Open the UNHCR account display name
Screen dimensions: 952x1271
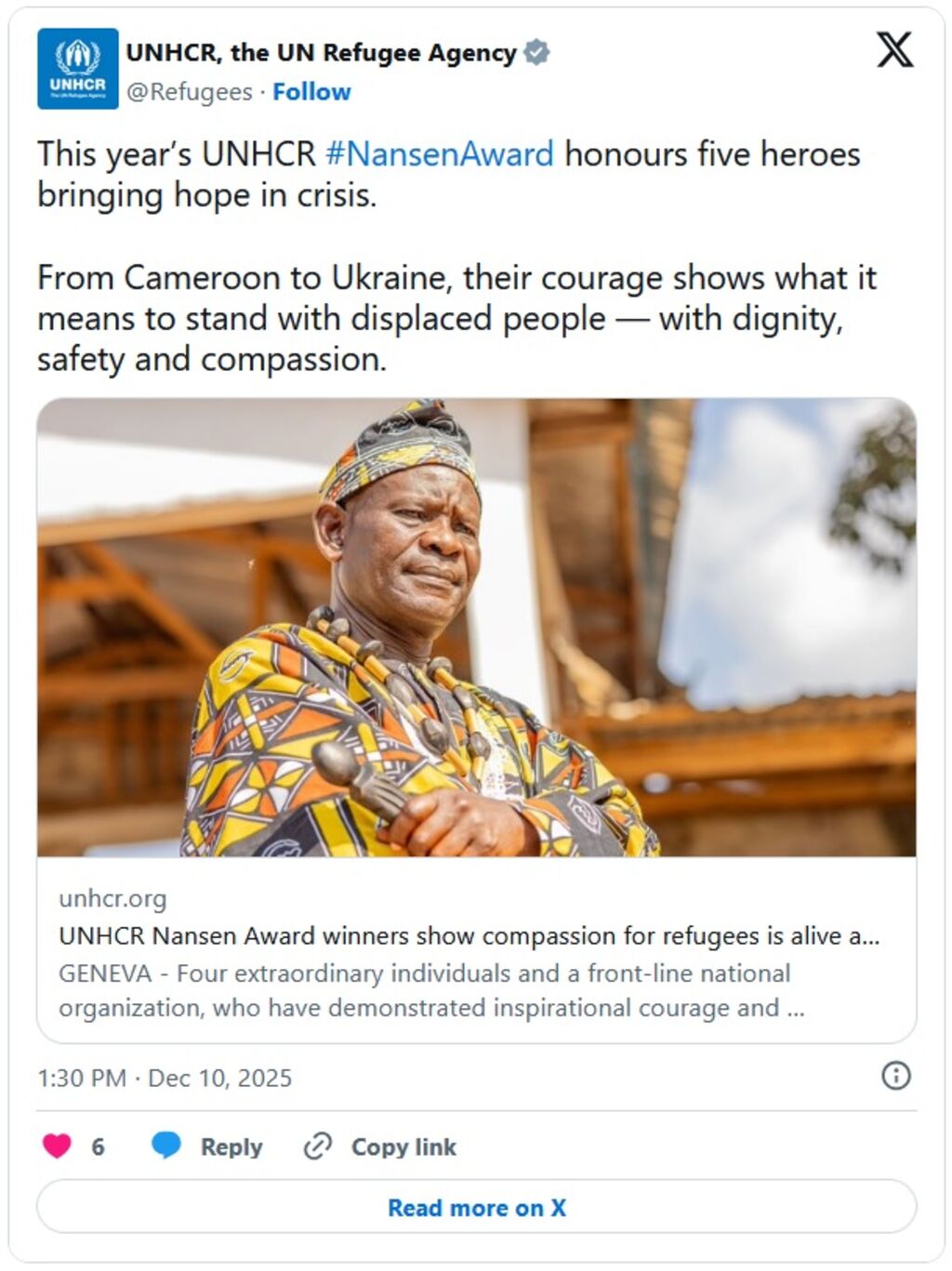pyautogui.click(x=321, y=53)
